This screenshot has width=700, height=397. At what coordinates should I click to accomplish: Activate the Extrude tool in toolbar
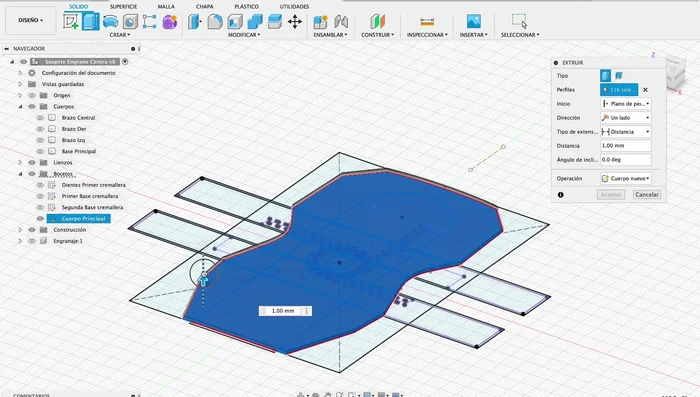pyautogui.click(x=91, y=21)
